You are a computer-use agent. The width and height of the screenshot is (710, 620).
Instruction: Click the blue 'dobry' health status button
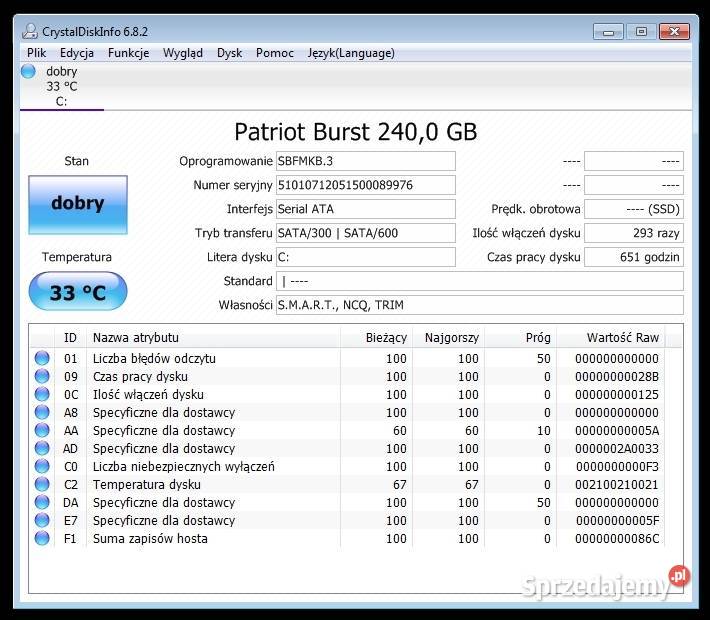[x=78, y=204]
